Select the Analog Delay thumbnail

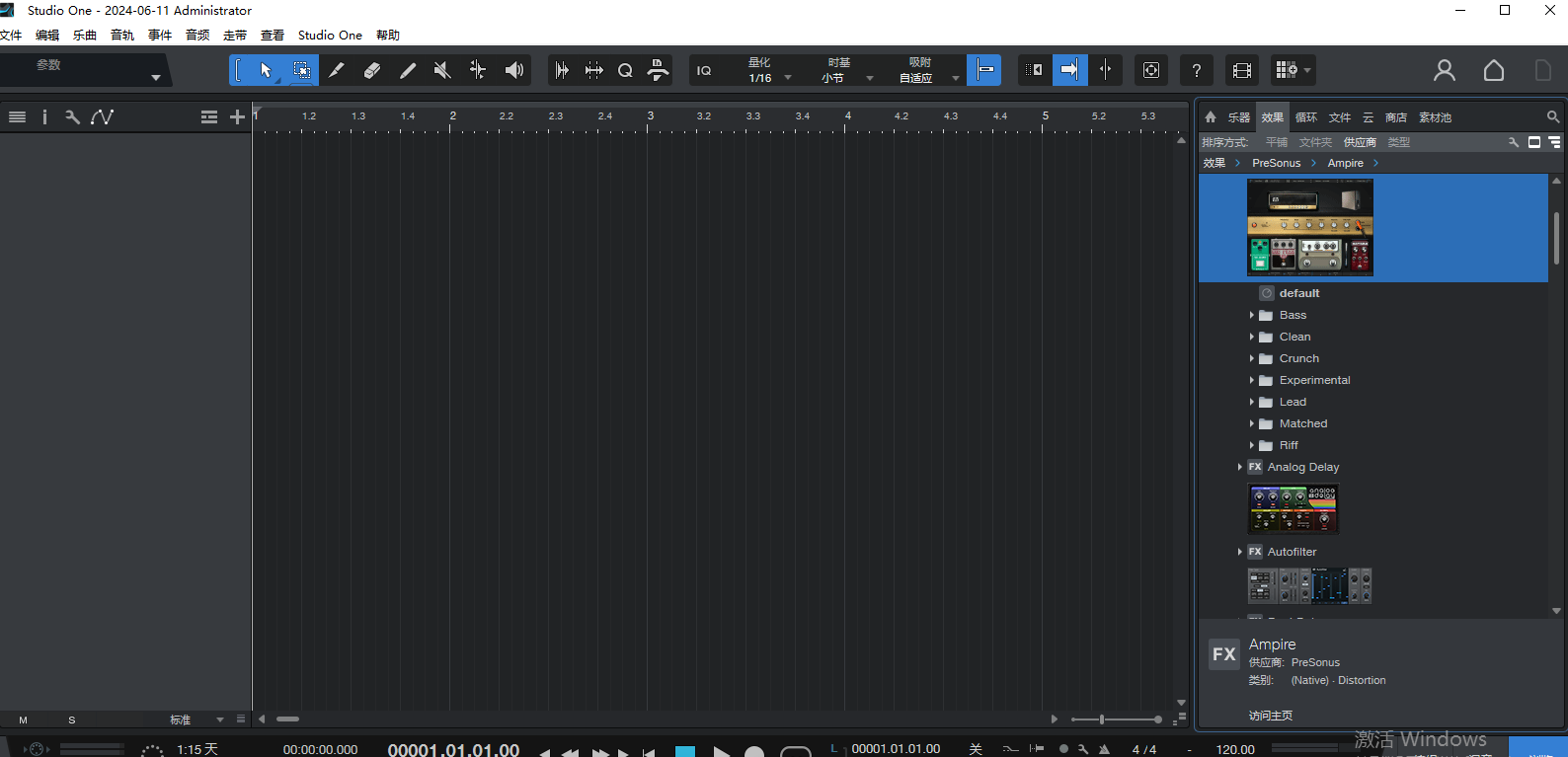1294,508
